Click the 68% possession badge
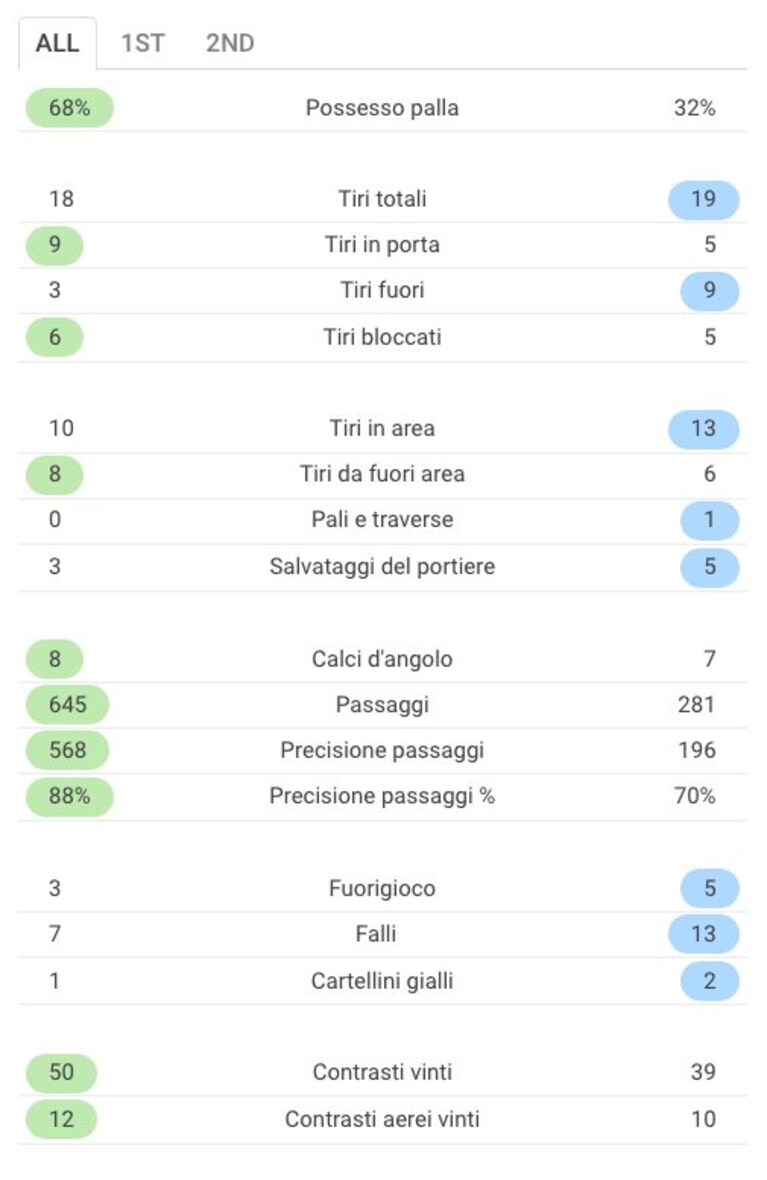 point(69,108)
